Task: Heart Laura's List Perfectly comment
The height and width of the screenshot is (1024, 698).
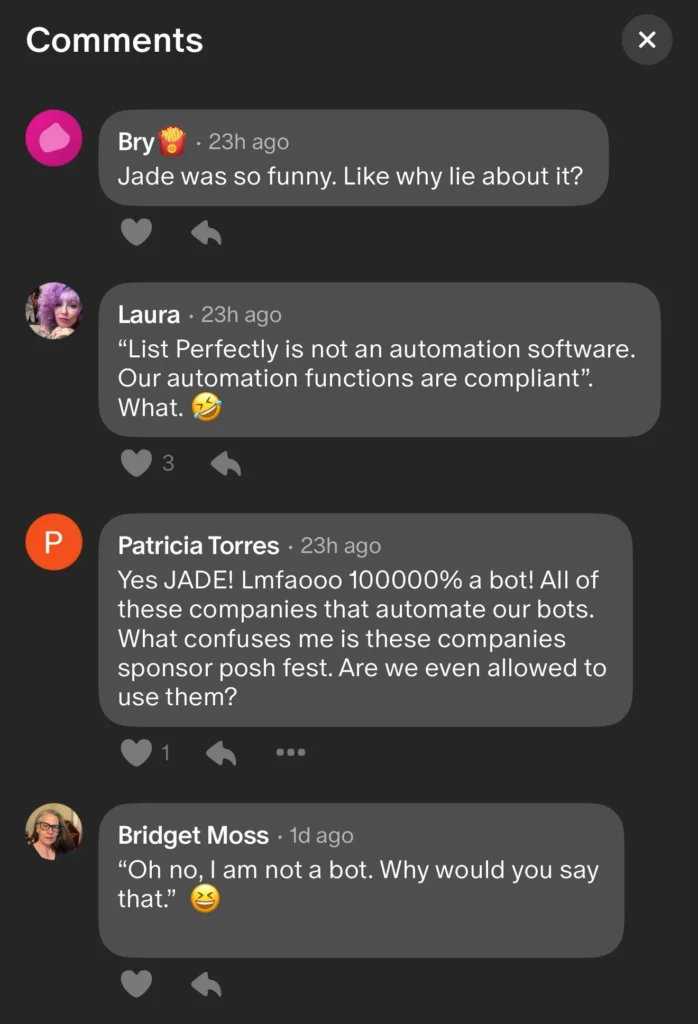Action: tap(136, 463)
